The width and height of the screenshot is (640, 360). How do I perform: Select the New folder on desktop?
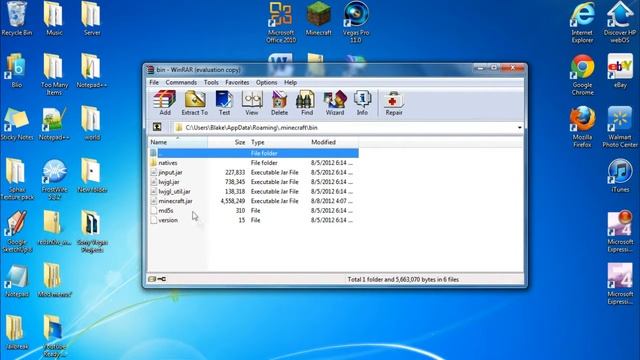coord(91,176)
